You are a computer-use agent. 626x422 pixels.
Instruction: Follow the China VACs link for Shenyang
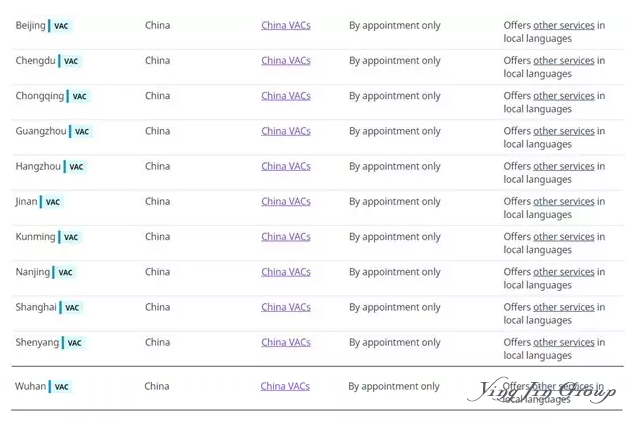click(x=286, y=343)
